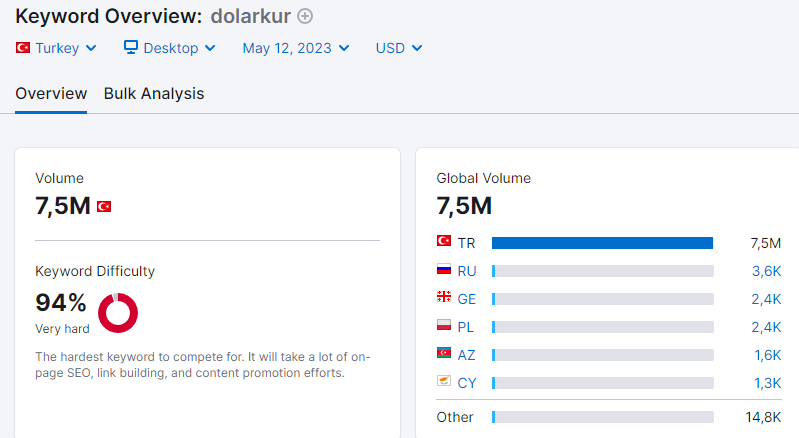This screenshot has width=799, height=438.
Task: Click the 94% difficulty value
Action: [61, 303]
